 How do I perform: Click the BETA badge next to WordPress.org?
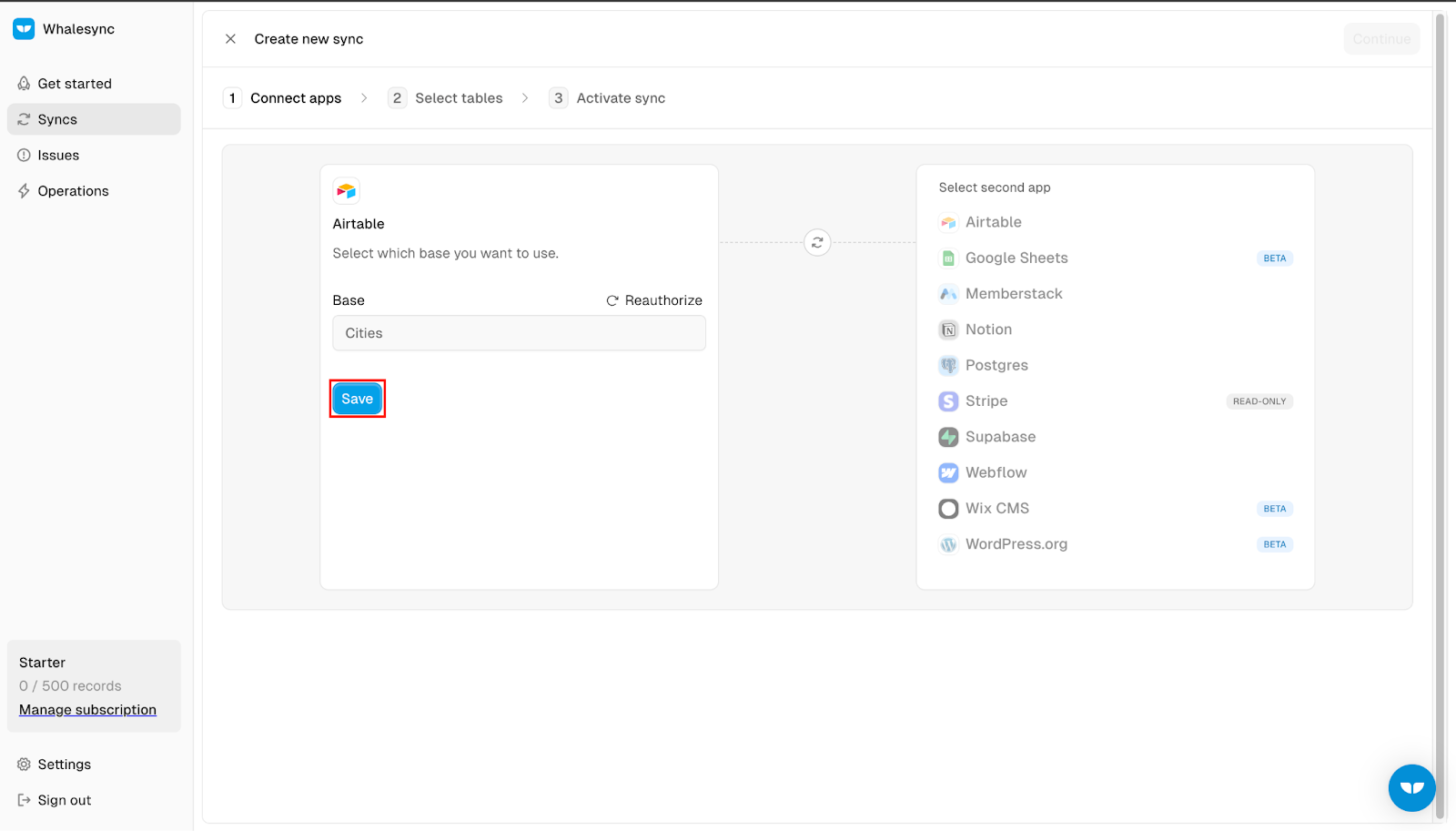click(1275, 544)
